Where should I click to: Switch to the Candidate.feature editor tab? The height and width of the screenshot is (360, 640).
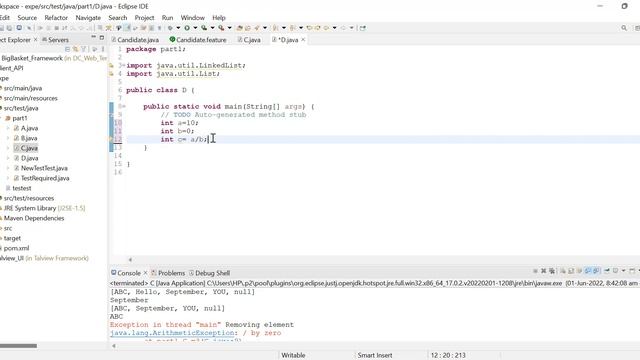[x=198, y=40]
